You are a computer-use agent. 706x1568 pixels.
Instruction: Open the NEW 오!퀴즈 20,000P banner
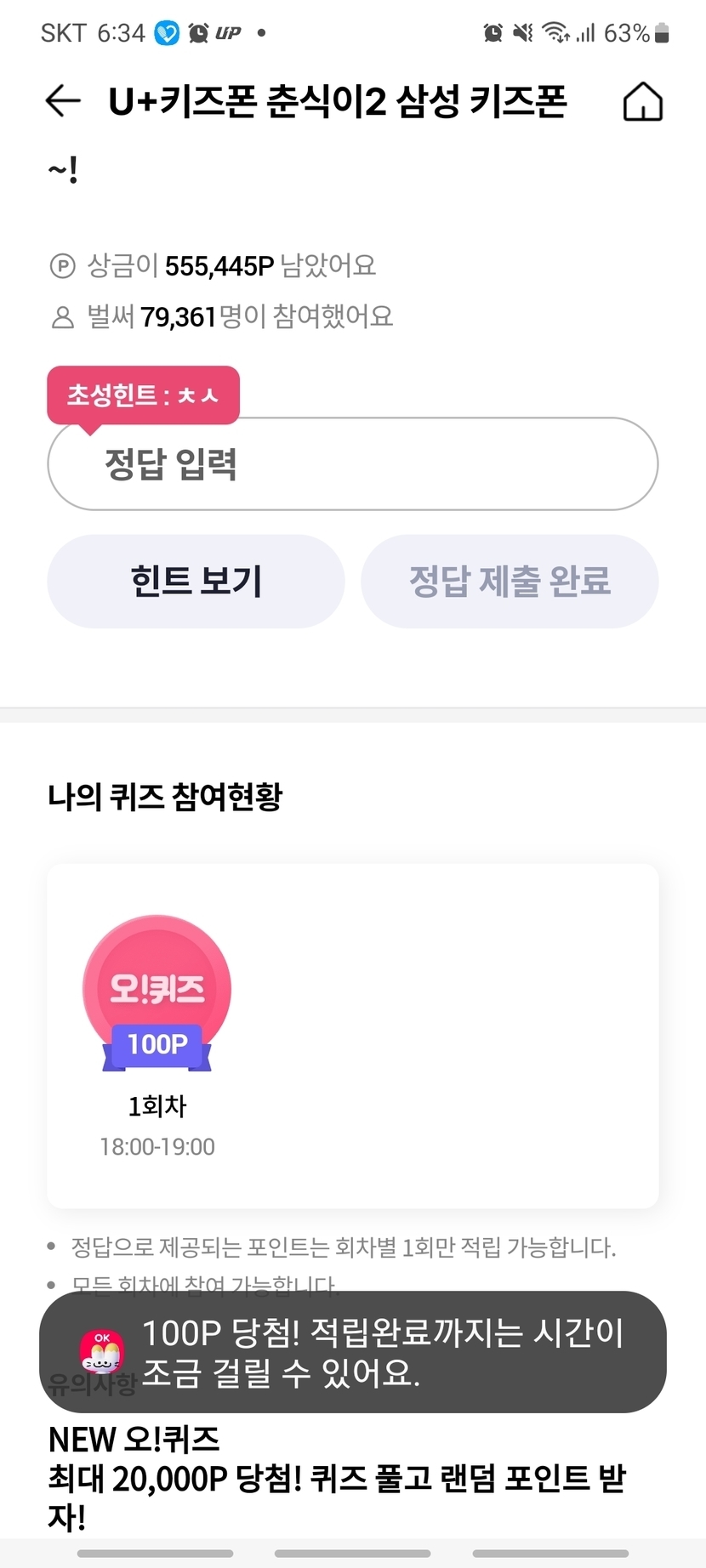click(x=337, y=1478)
